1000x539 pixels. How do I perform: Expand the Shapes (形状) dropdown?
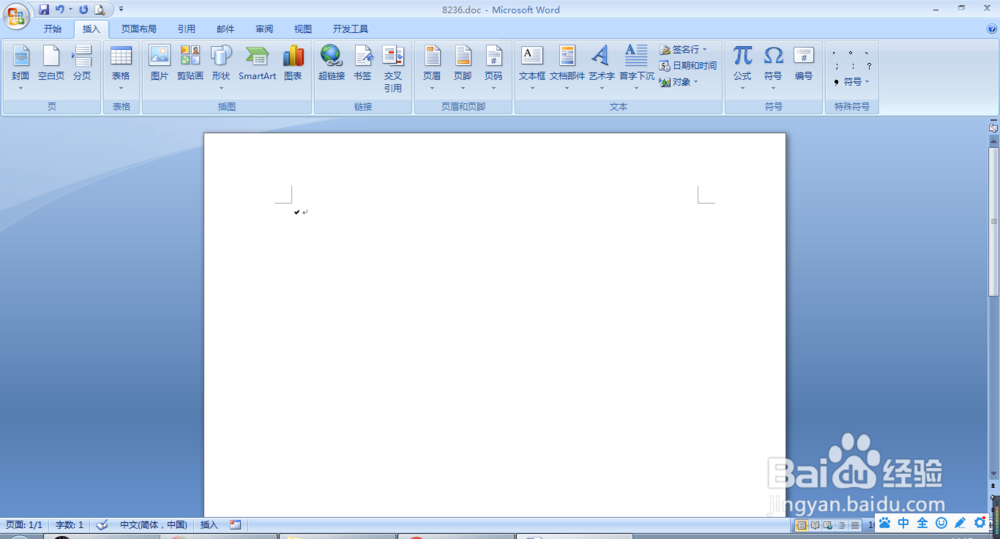[221, 88]
